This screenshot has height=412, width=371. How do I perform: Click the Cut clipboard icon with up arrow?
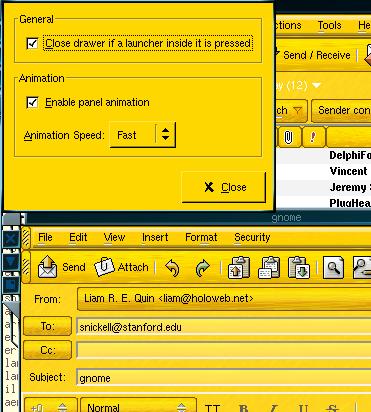tap(239, 267)
